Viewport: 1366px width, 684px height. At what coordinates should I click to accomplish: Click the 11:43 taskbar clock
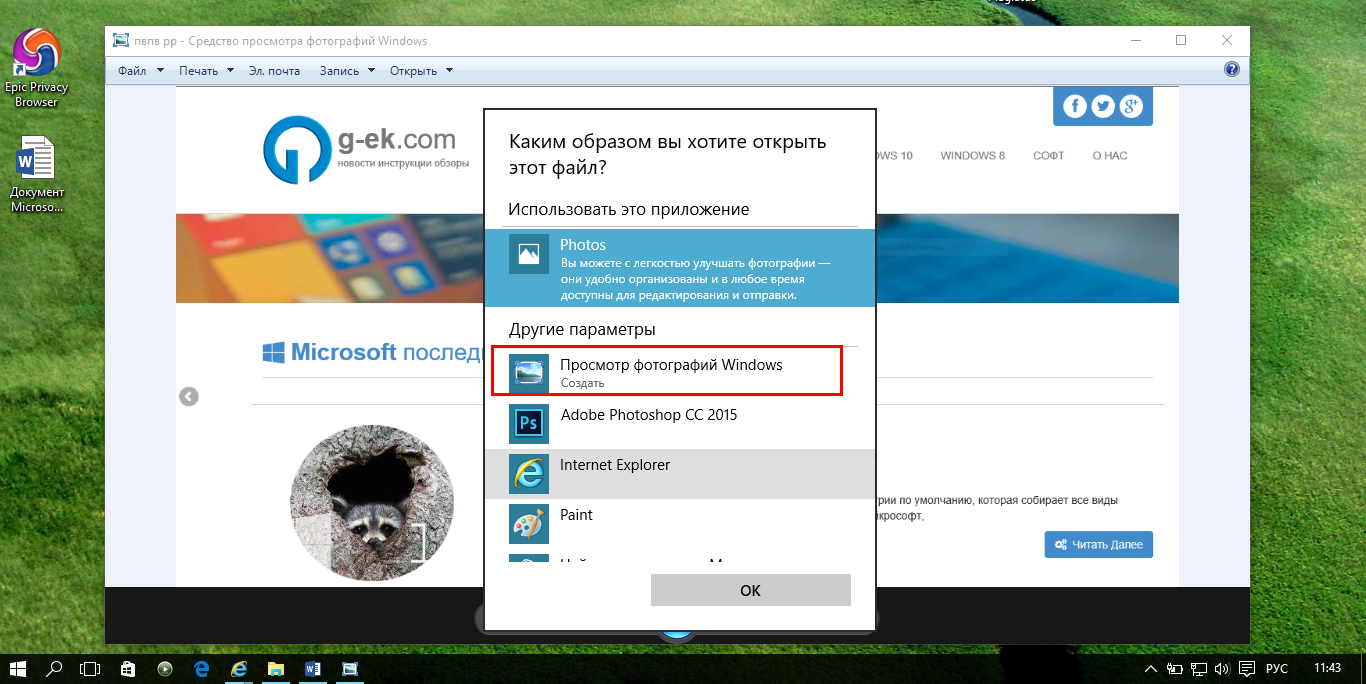[x=1328, y=668]
